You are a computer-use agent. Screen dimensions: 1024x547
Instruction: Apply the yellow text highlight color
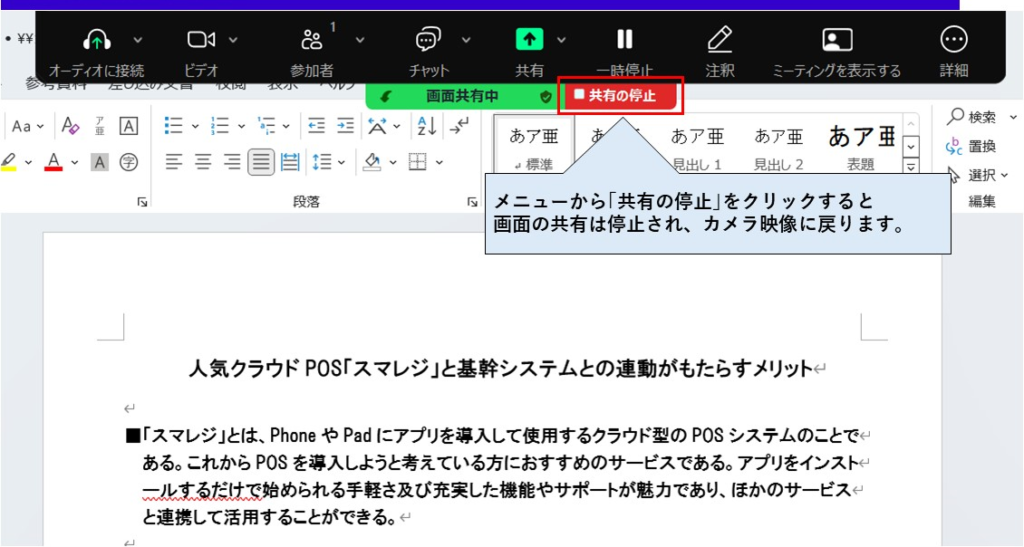(x=9, y=161)
